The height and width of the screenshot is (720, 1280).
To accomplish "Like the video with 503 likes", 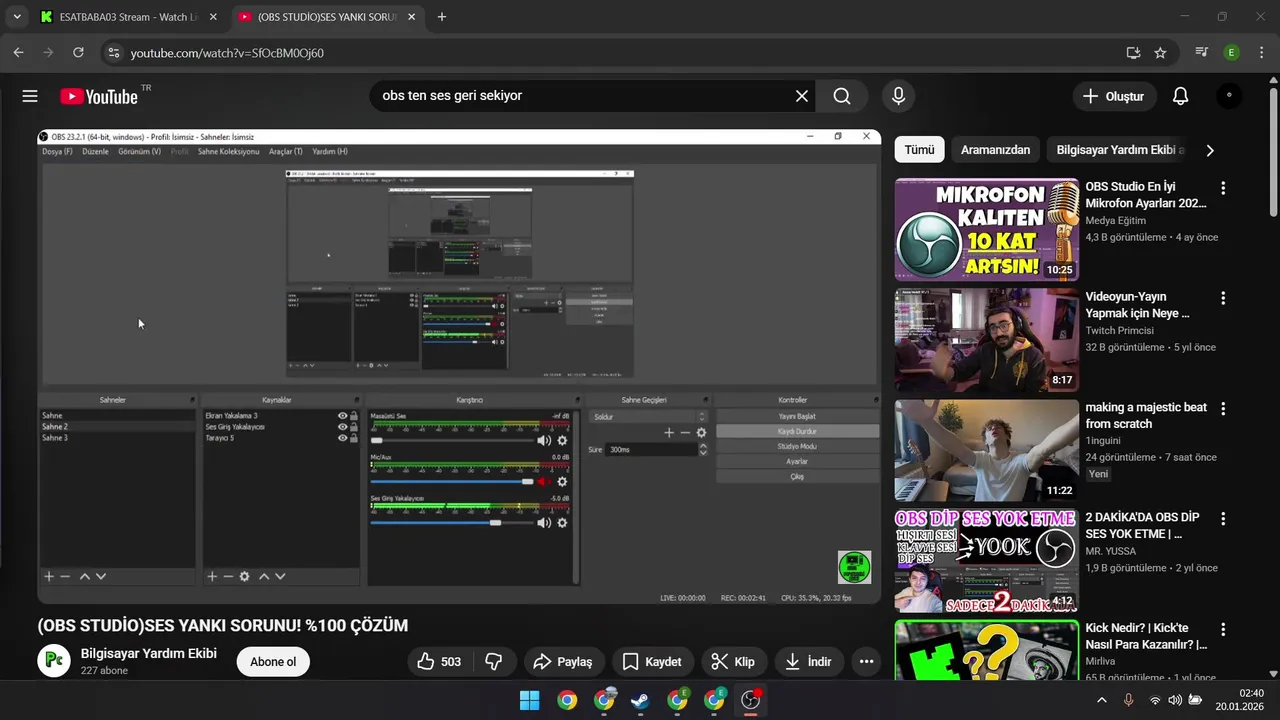I will 439,662.
